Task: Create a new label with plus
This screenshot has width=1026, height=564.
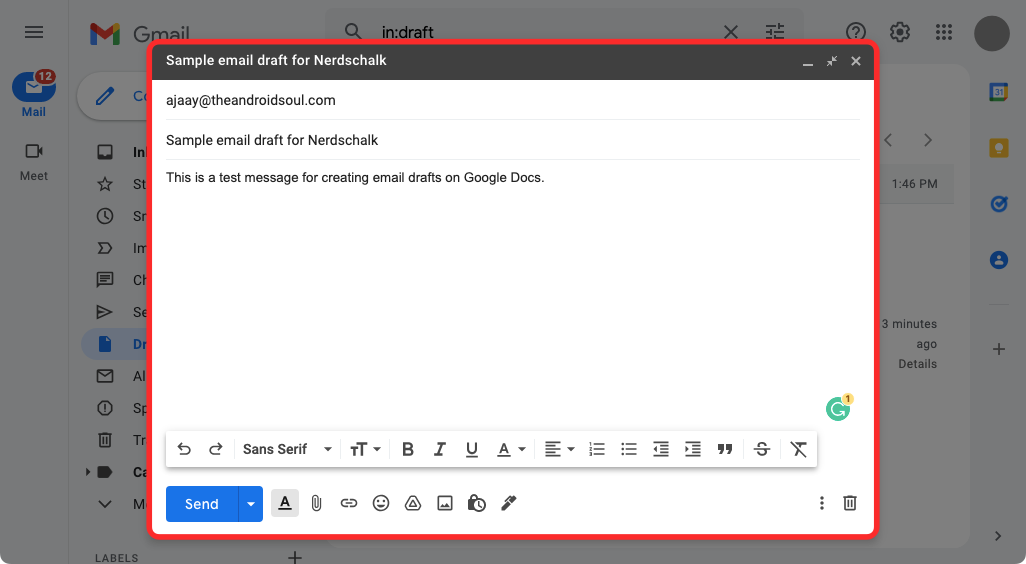Action: [x=295, y=557]
